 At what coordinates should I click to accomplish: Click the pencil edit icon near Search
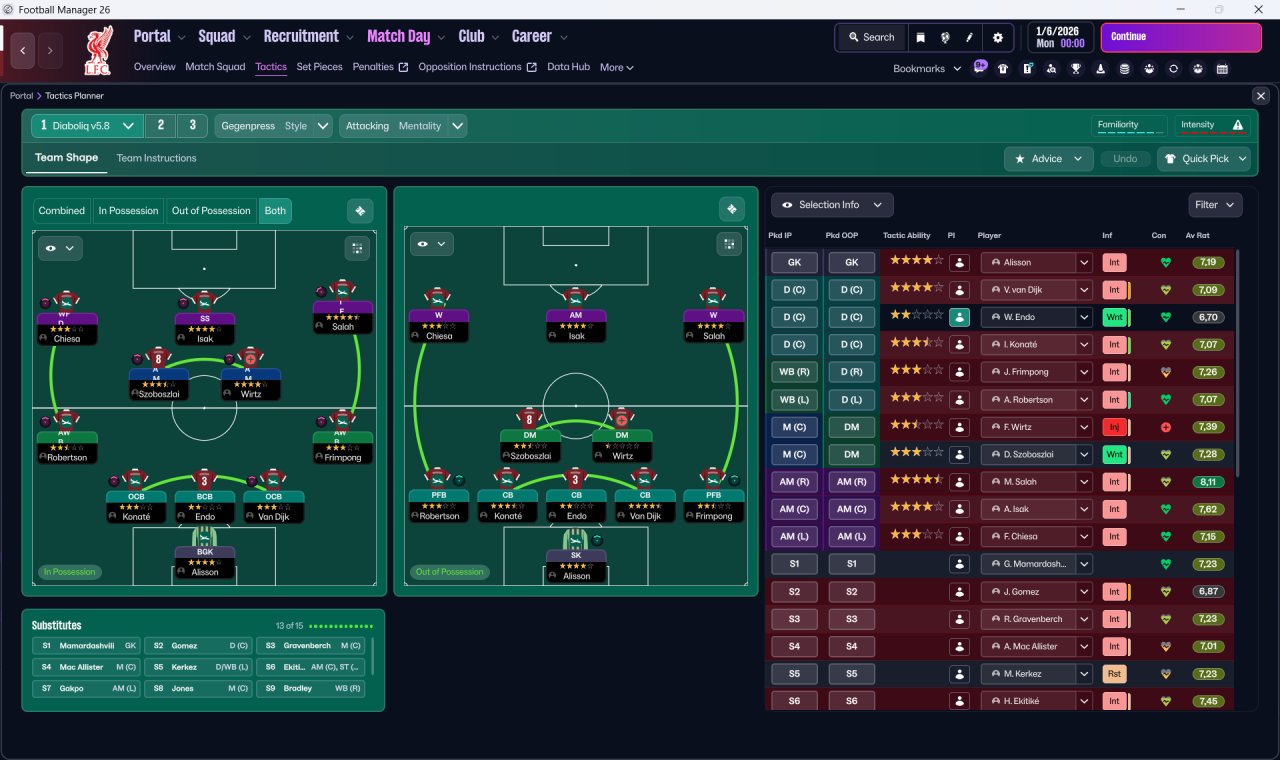pyautogui.click(x=970, y=37)
